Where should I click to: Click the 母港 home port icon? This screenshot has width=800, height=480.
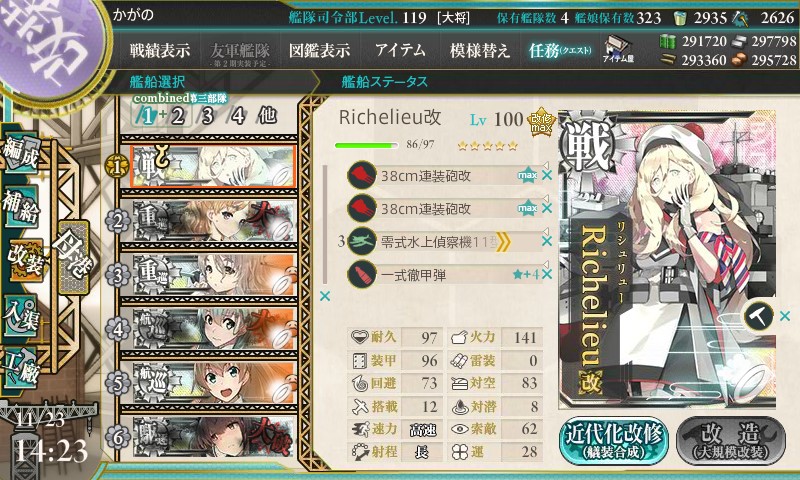[73, 257]
